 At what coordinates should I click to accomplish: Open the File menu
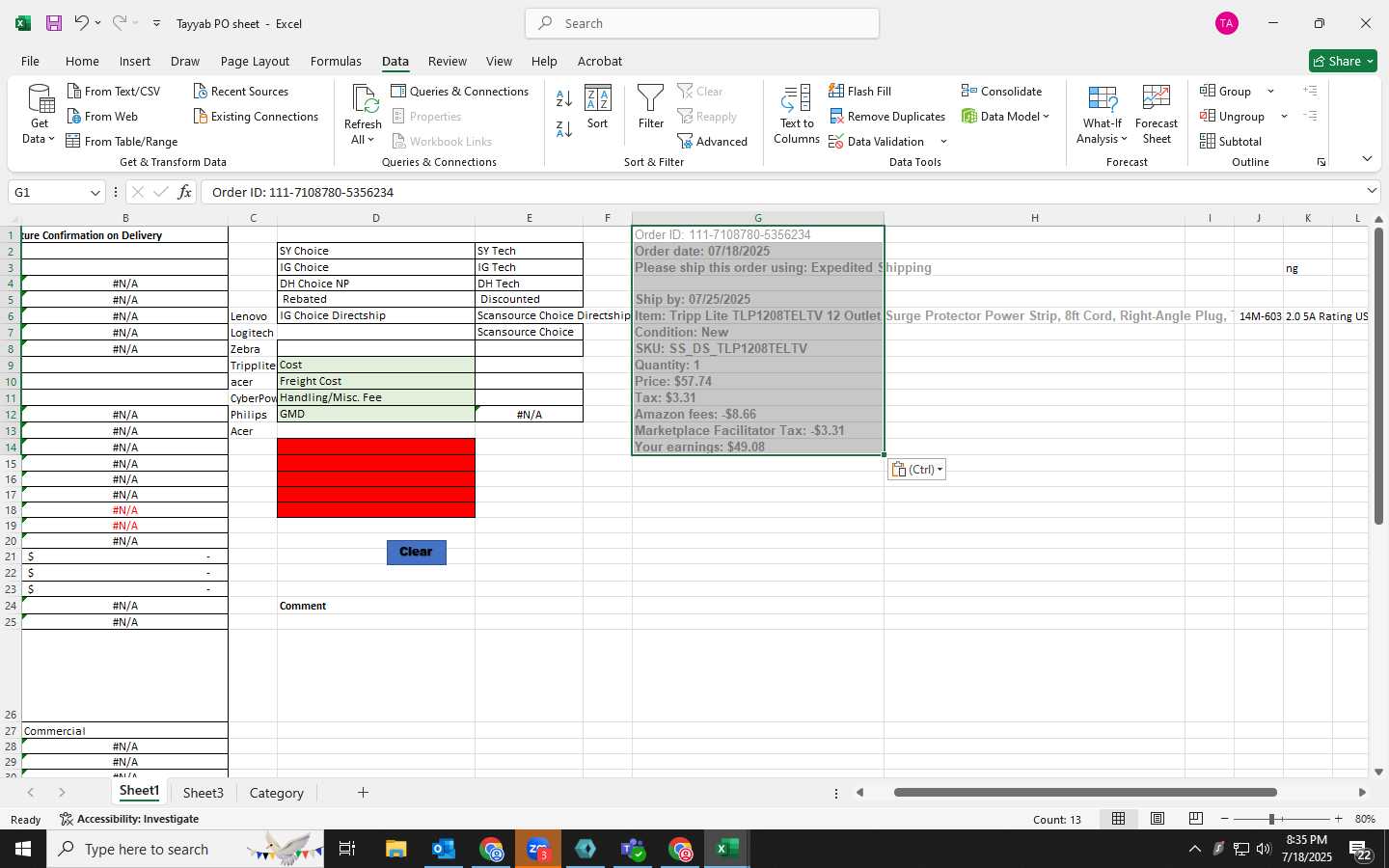30,61
